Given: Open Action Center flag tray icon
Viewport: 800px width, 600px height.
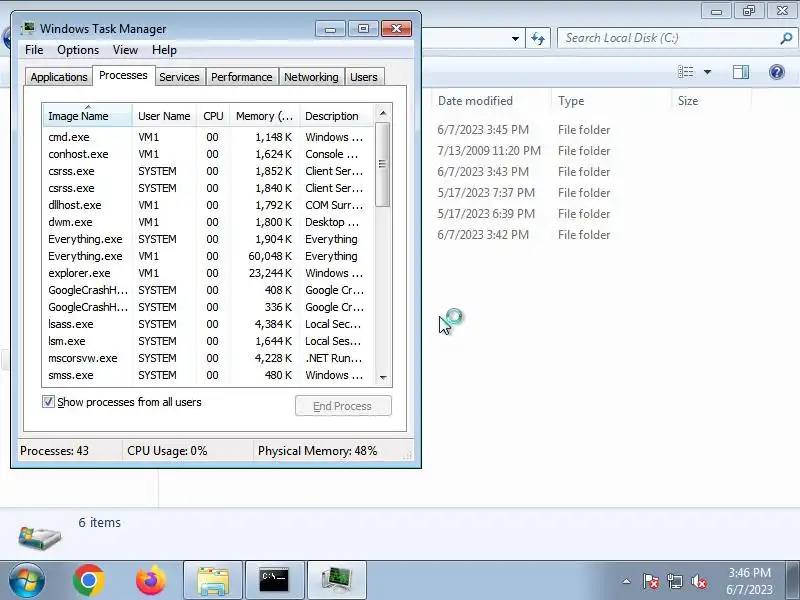Looking at the screenshot, I should click(x=651, y=581).
